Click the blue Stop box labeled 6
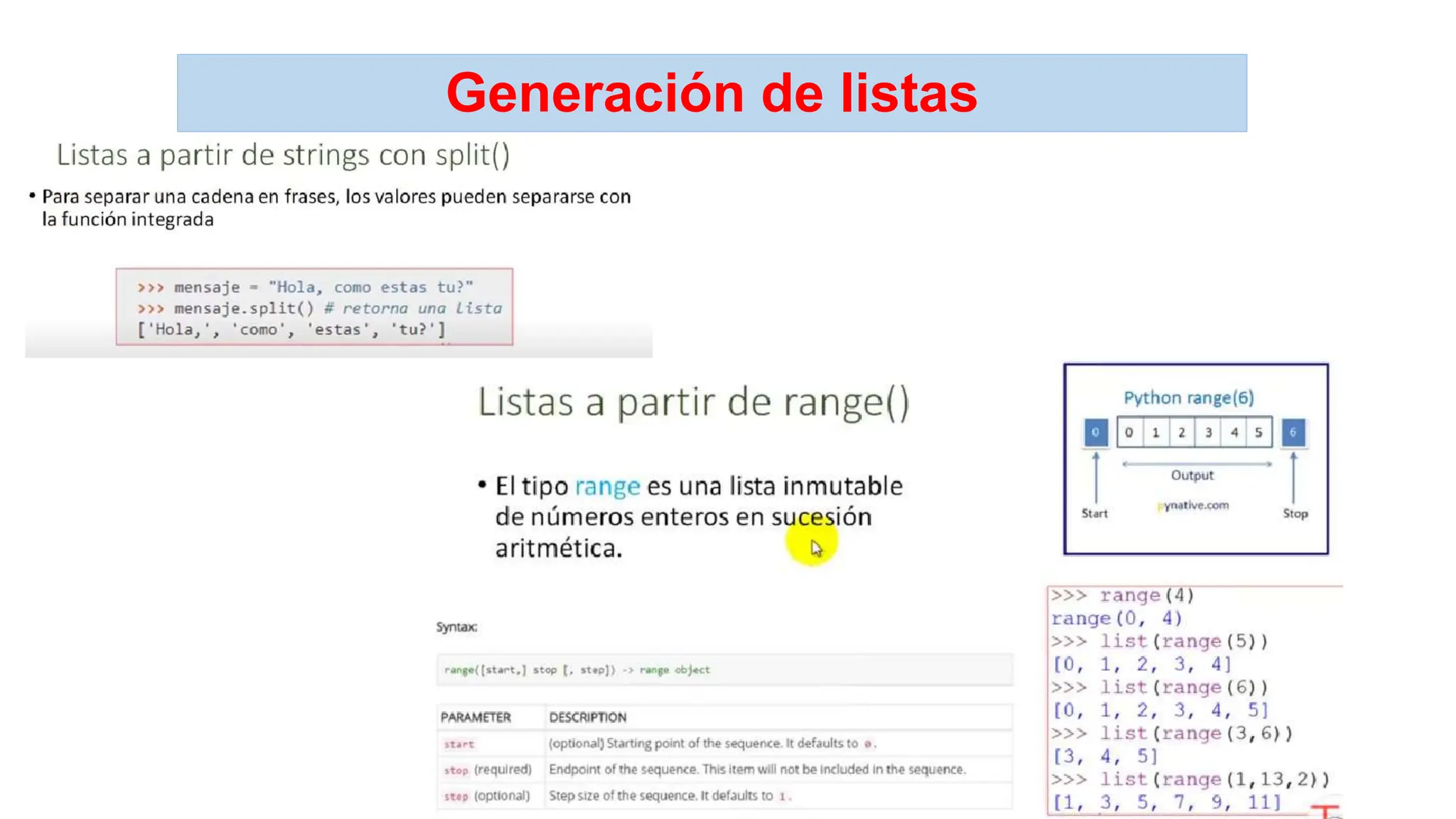This screenshot has height=819, width=1456. tap(1293, 432)
